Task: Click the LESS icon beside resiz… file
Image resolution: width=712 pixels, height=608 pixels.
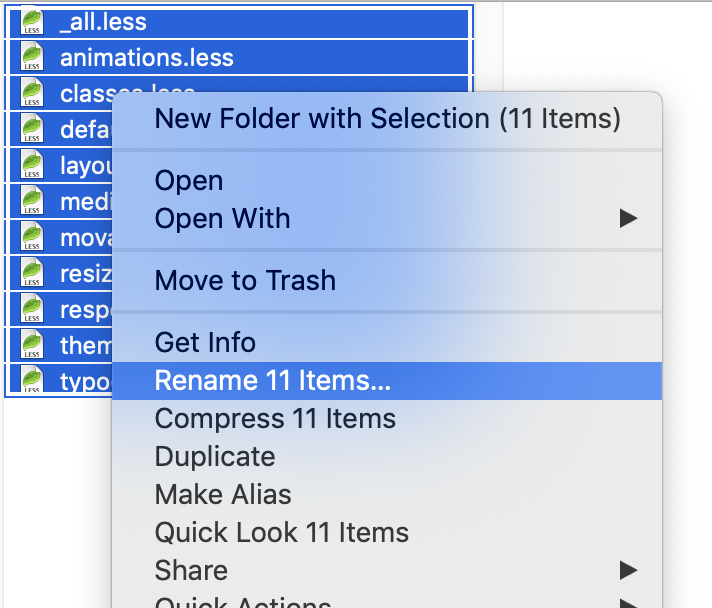Action: (32, 272)
